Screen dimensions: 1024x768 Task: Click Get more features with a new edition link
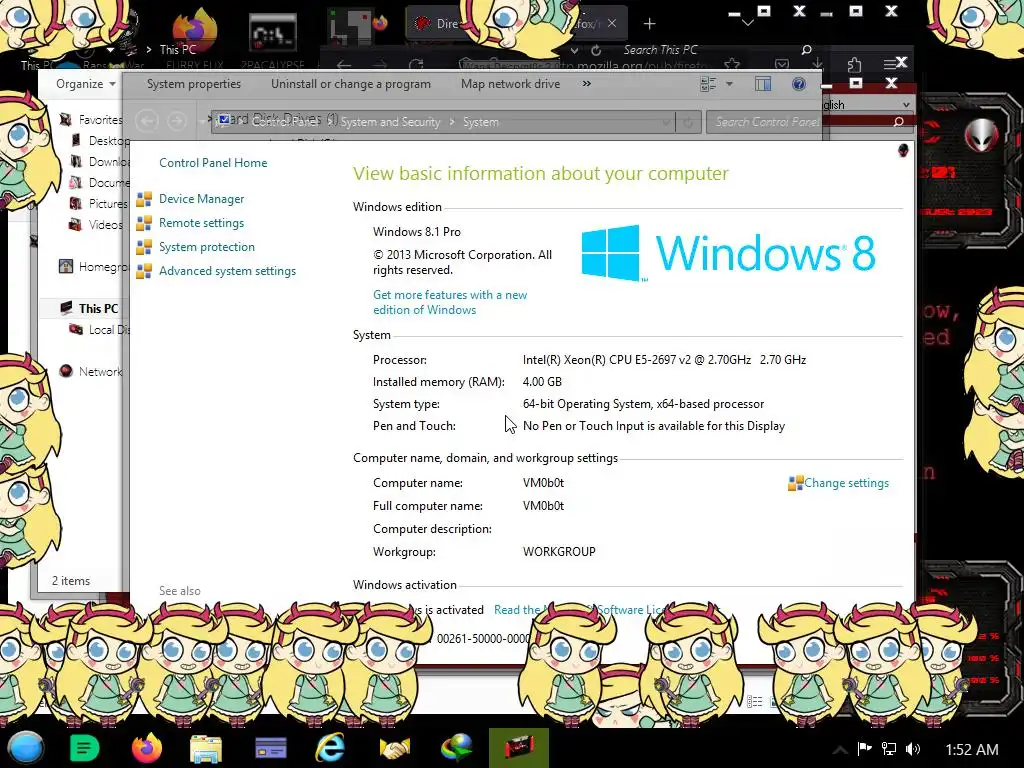click(450, 302)
